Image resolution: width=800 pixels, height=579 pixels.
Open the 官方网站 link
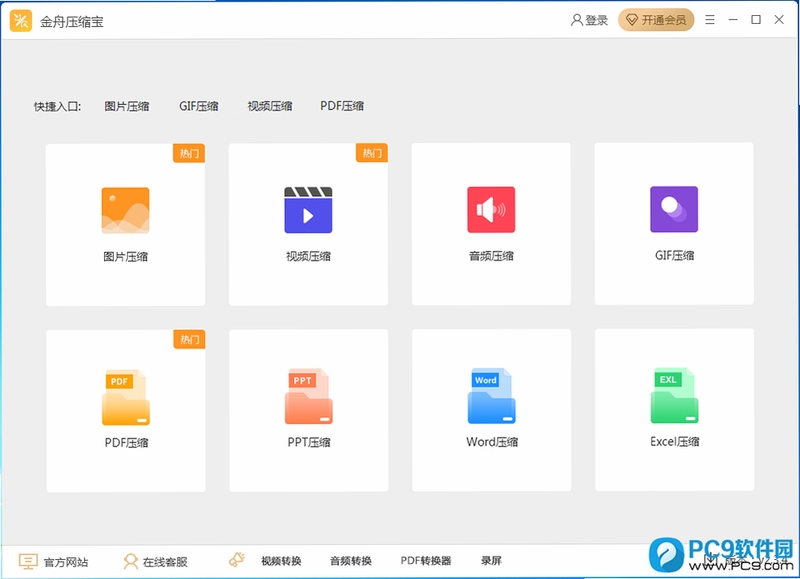[x=66, y=562]
